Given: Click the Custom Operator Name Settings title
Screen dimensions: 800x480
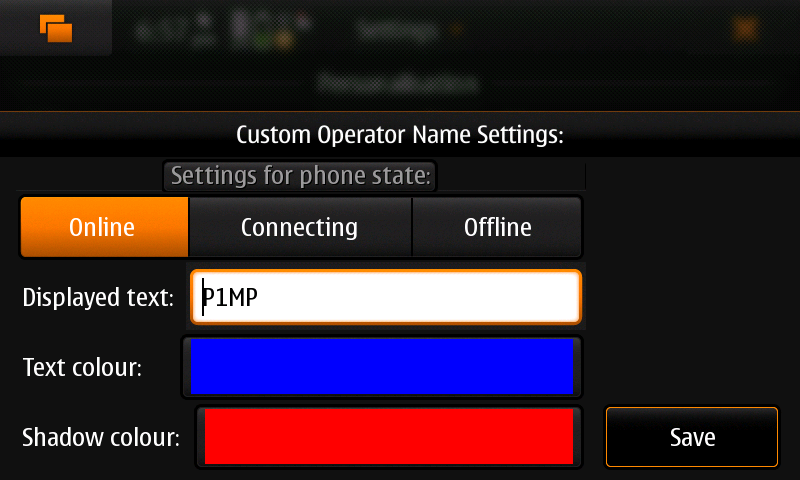Looking at the screenshot, I should tap(400, 135).
